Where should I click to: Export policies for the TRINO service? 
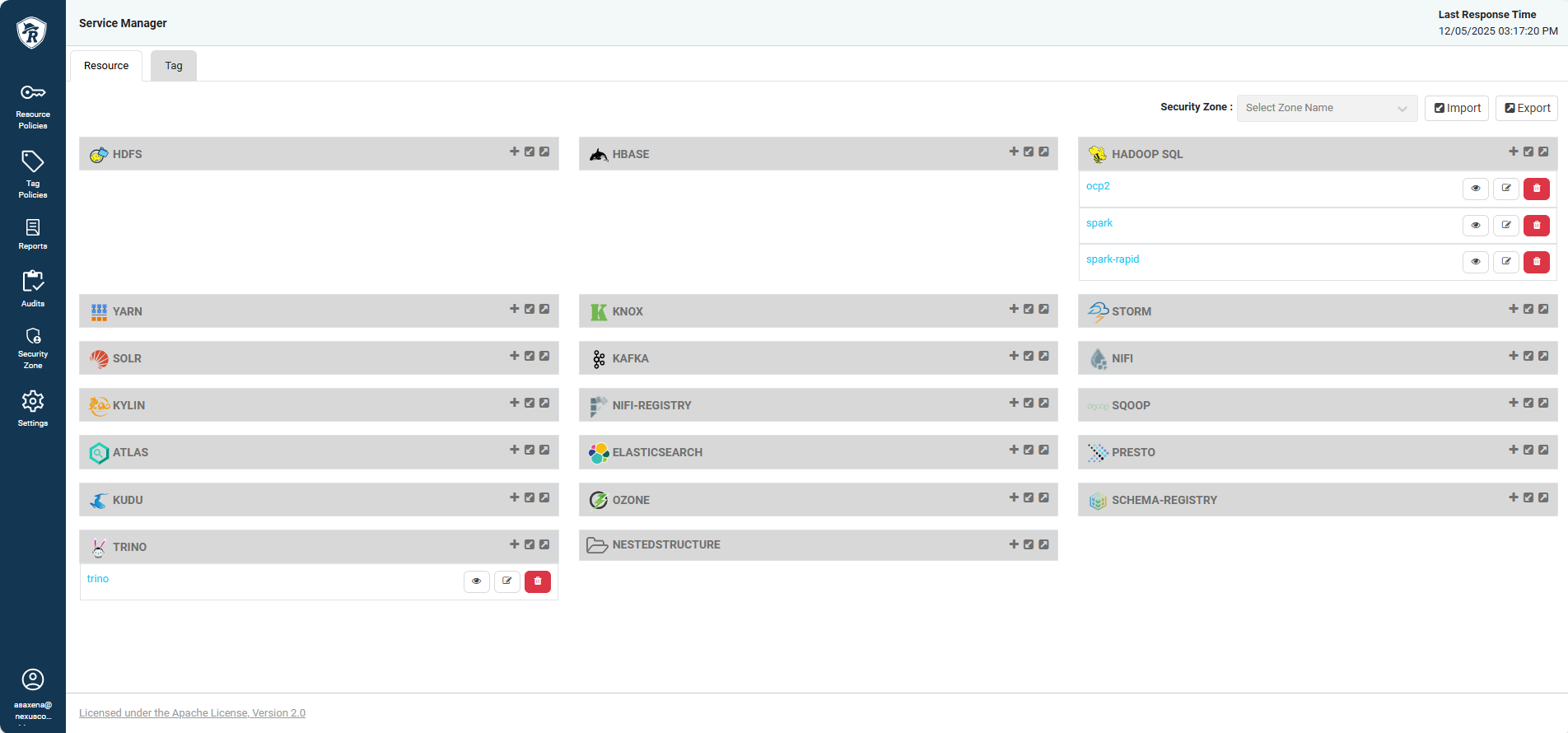[x=544, y=544]
